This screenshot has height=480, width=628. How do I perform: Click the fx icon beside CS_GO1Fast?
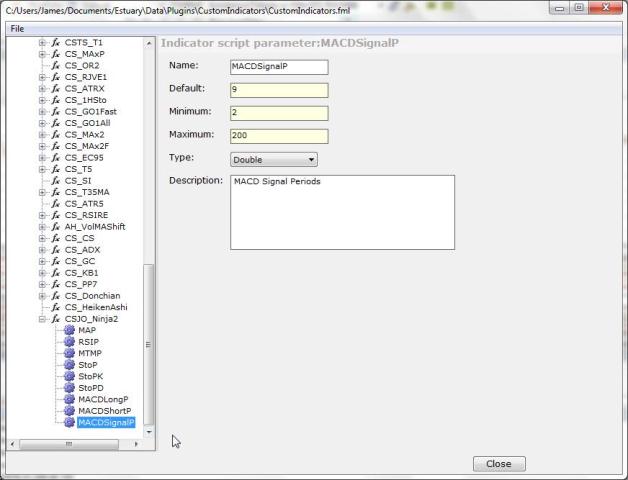(x=56, y=112)
